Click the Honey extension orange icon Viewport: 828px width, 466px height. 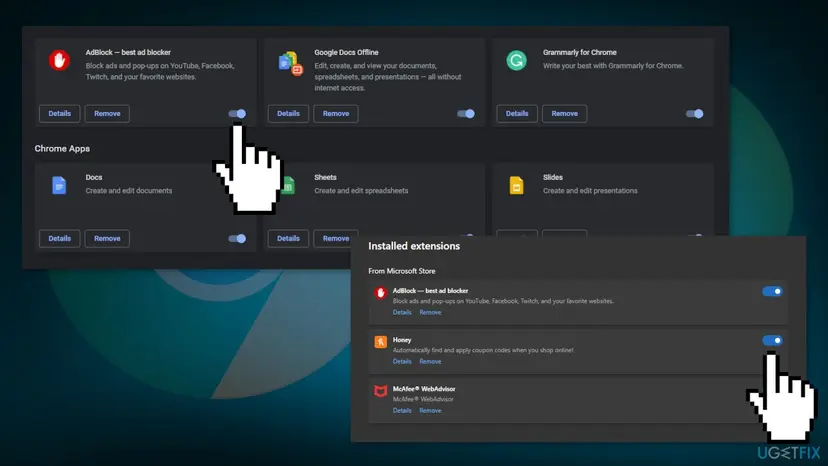pos(380,342)
